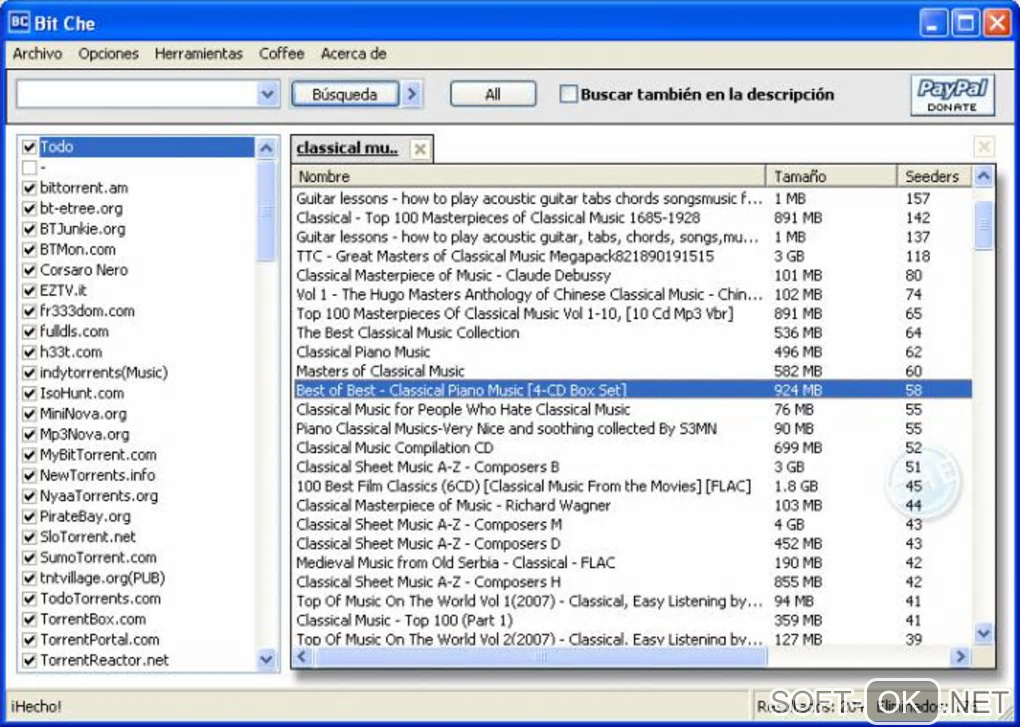Close the classical mu.. search tab

coord(420,149)
